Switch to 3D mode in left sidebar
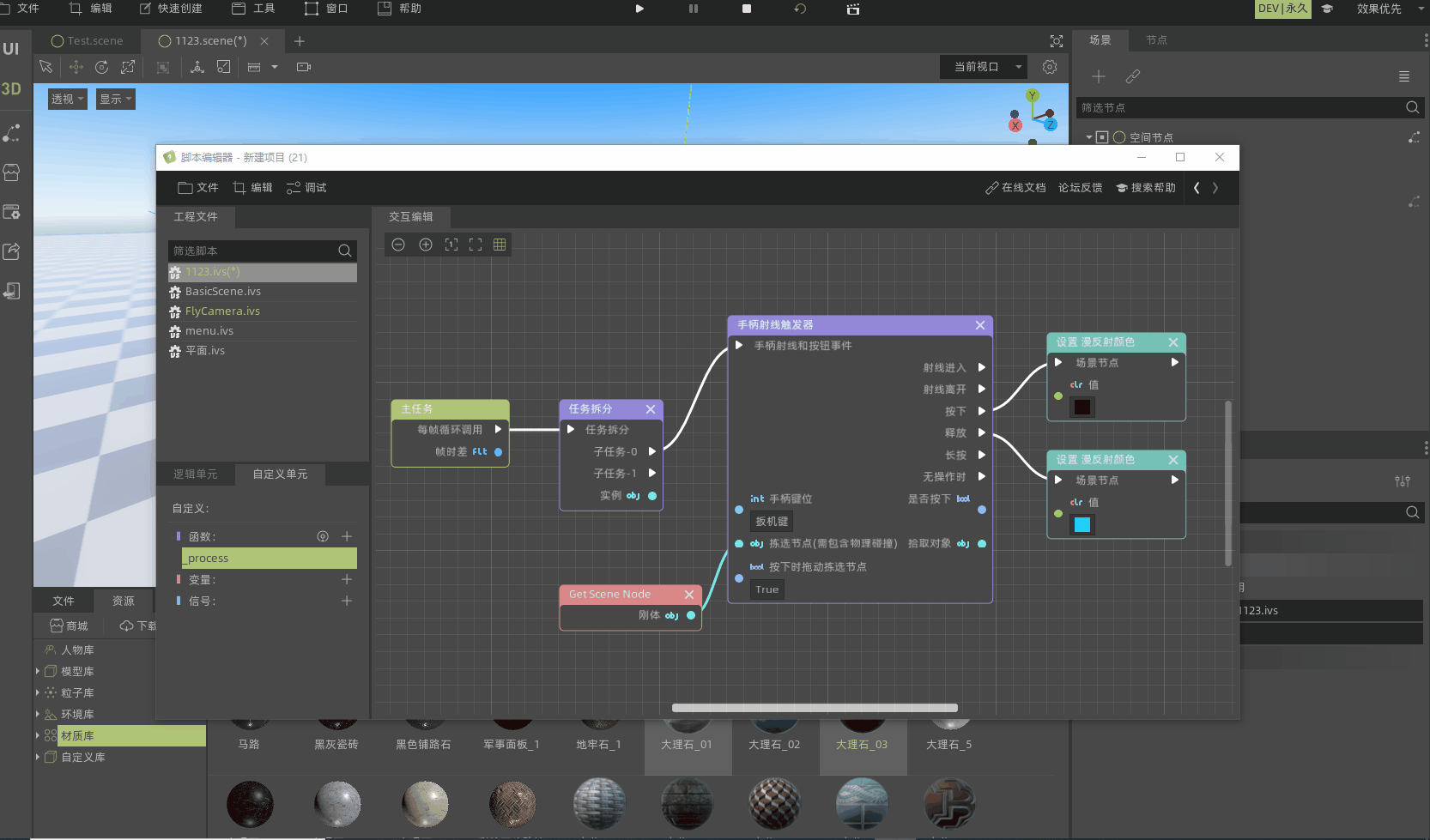Viewport: 1430px width, 840px height. [11, 88]
